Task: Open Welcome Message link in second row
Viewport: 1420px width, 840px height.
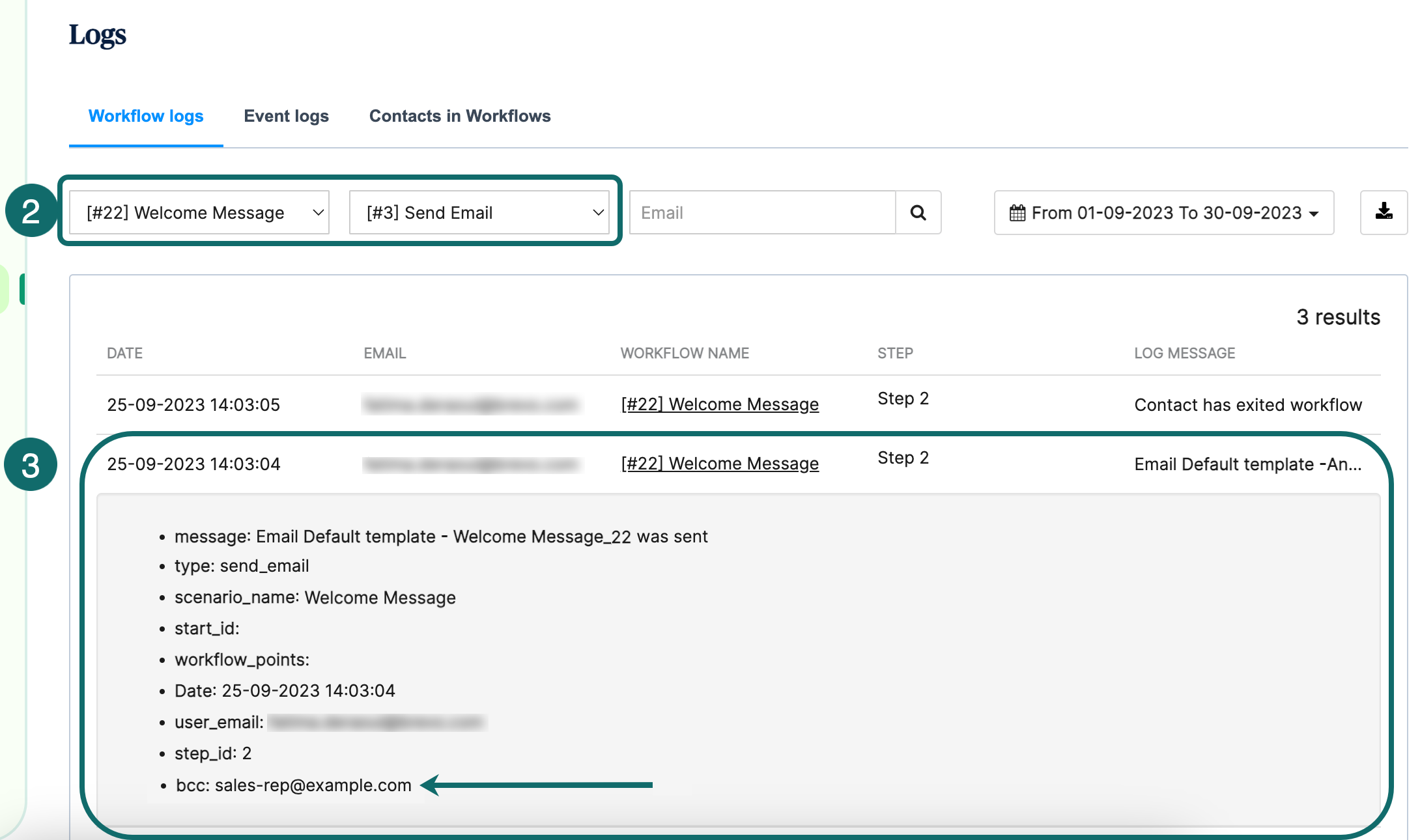Action: [720, 464]
